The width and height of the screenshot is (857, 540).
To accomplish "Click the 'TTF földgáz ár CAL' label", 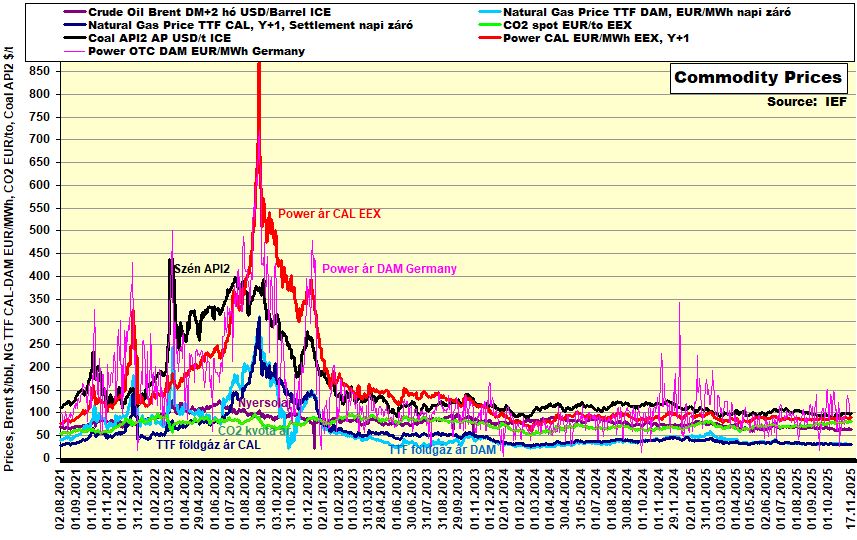I will (x=208, y=445).
